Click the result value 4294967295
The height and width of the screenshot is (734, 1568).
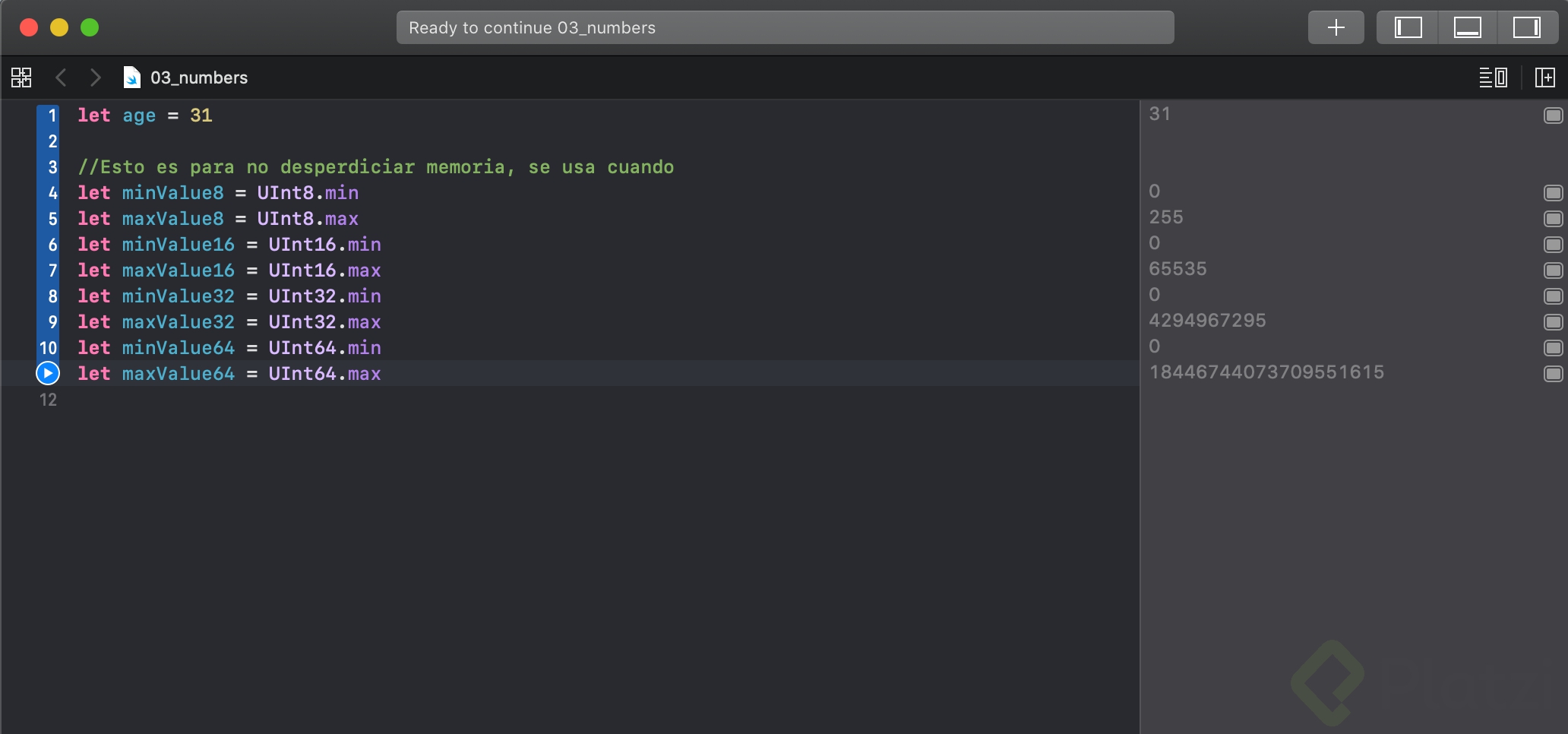pyautogui.click(x=1207, y=321)
